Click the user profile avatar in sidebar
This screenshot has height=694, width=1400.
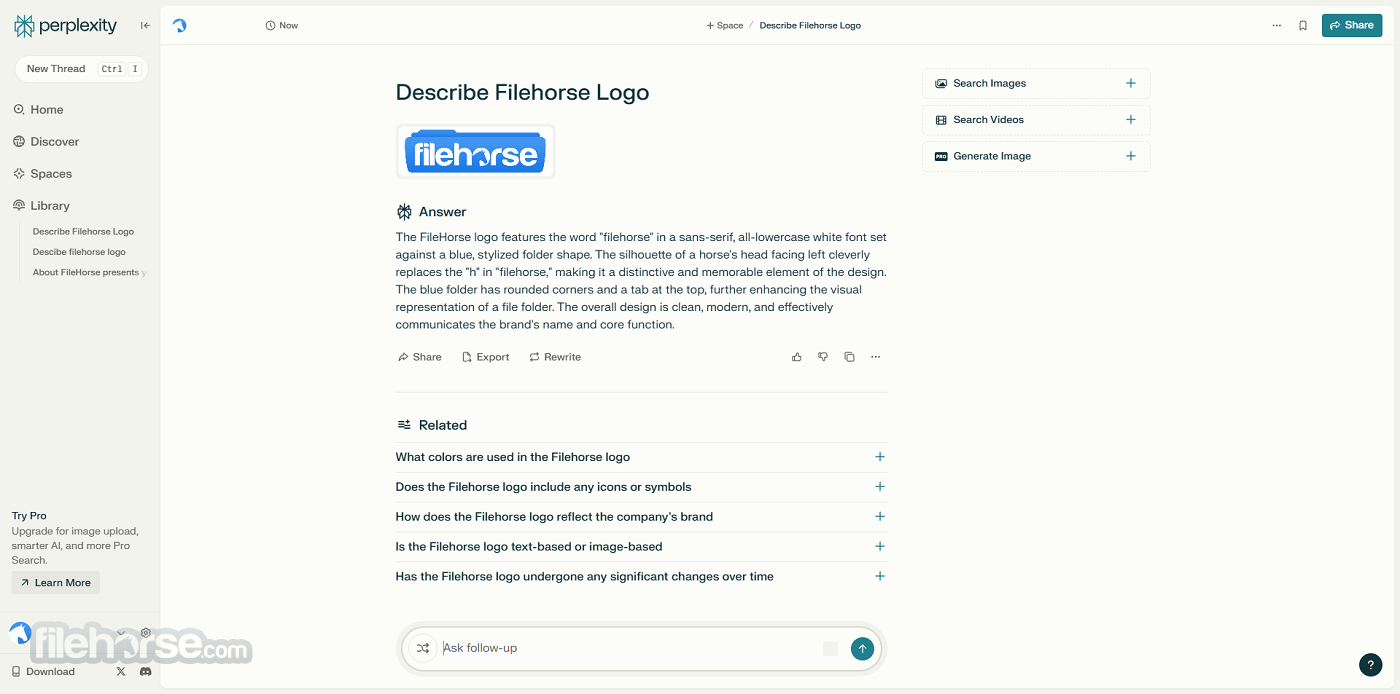[x=20, y=632]
